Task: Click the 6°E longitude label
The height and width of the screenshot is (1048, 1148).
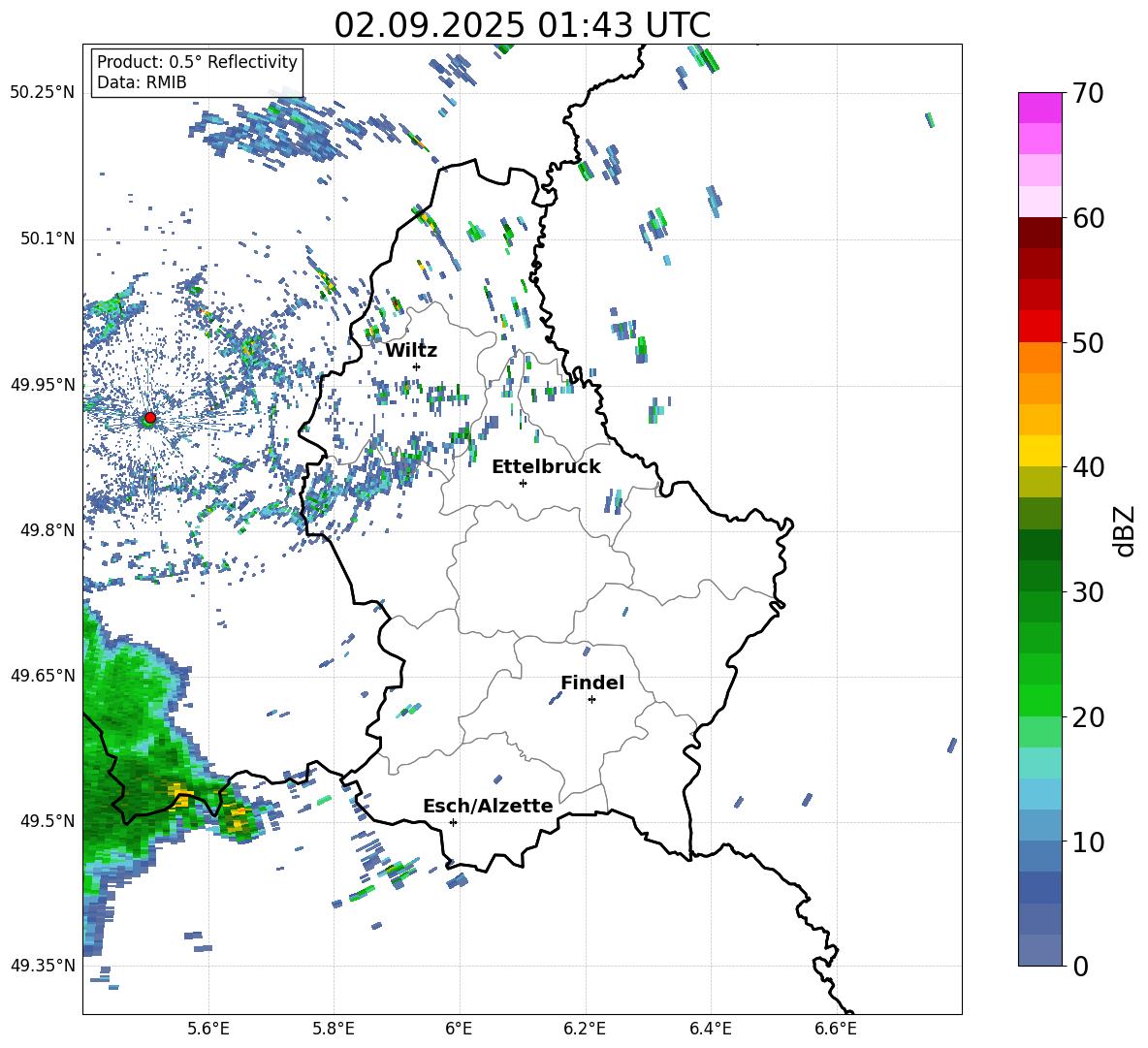Action: tap(459, 1029)
